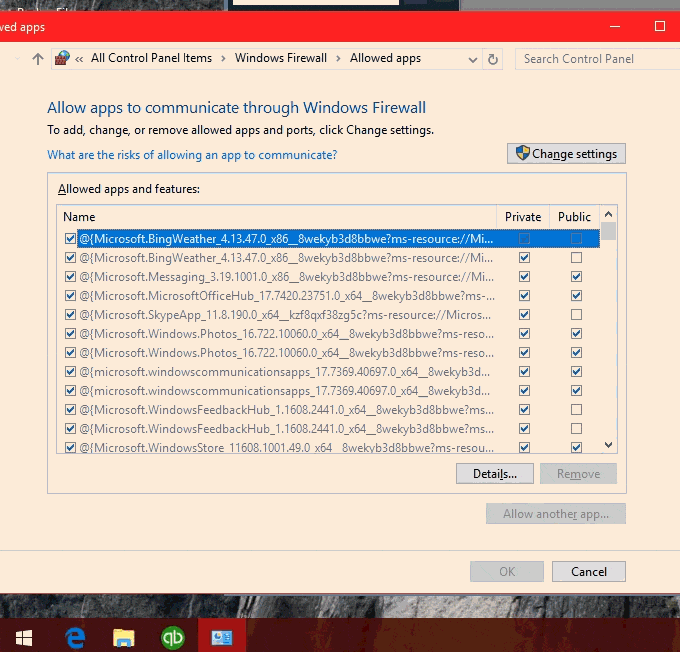Toggle Private checkbox for Messaging app
This screenshot has height=652, width=680.
pyautogui.click(x=524, y=277)
